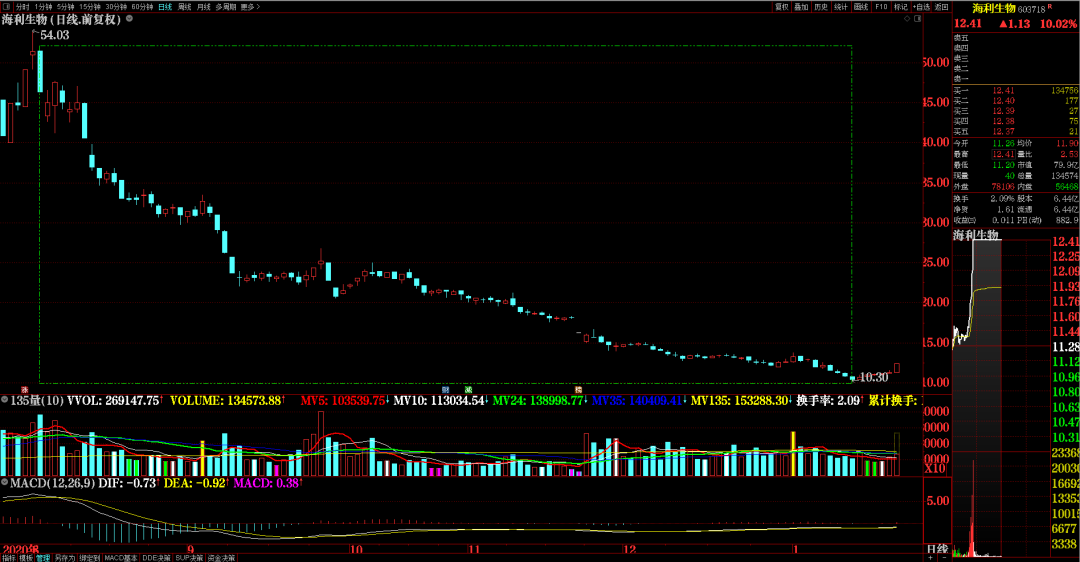Image resolution: width=1080 pixels, height=562 pixels.
Task: Click the settings dot before 135量(10)
Action: 5,400
